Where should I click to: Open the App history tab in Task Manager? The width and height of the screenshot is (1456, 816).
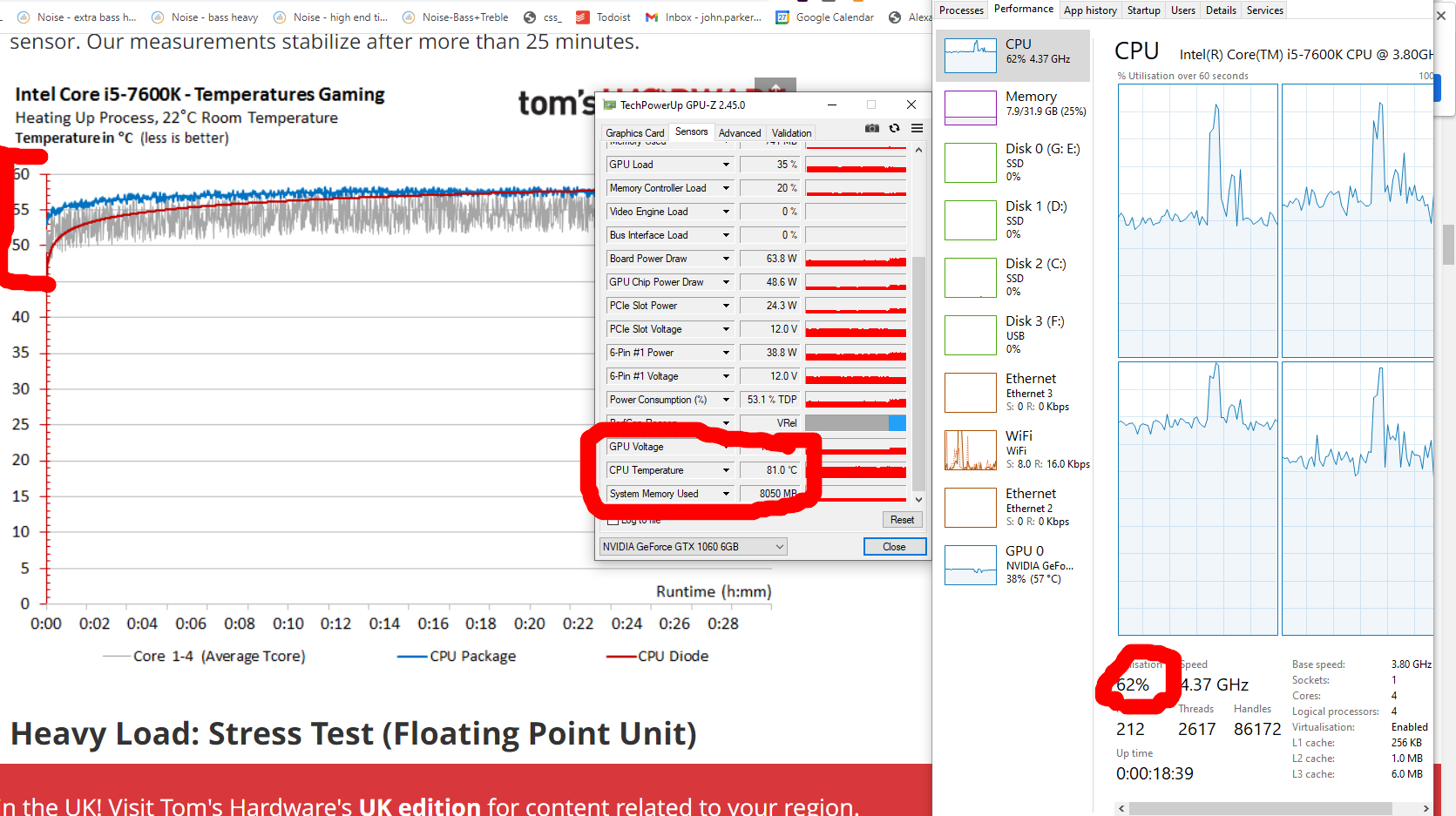[1090, 10]
